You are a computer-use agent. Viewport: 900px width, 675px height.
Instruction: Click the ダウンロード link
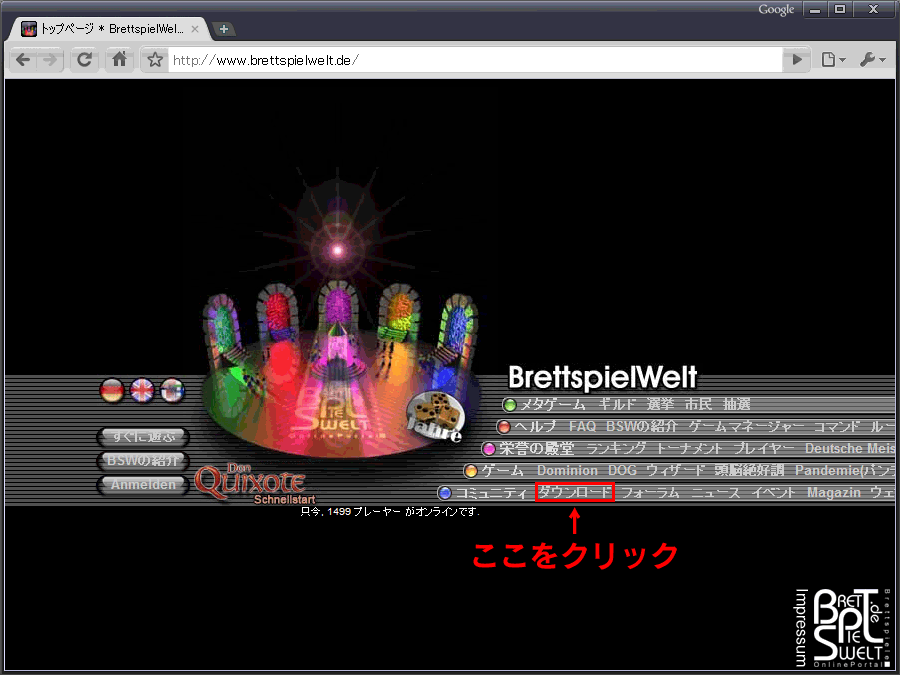[x=575, y=492]
